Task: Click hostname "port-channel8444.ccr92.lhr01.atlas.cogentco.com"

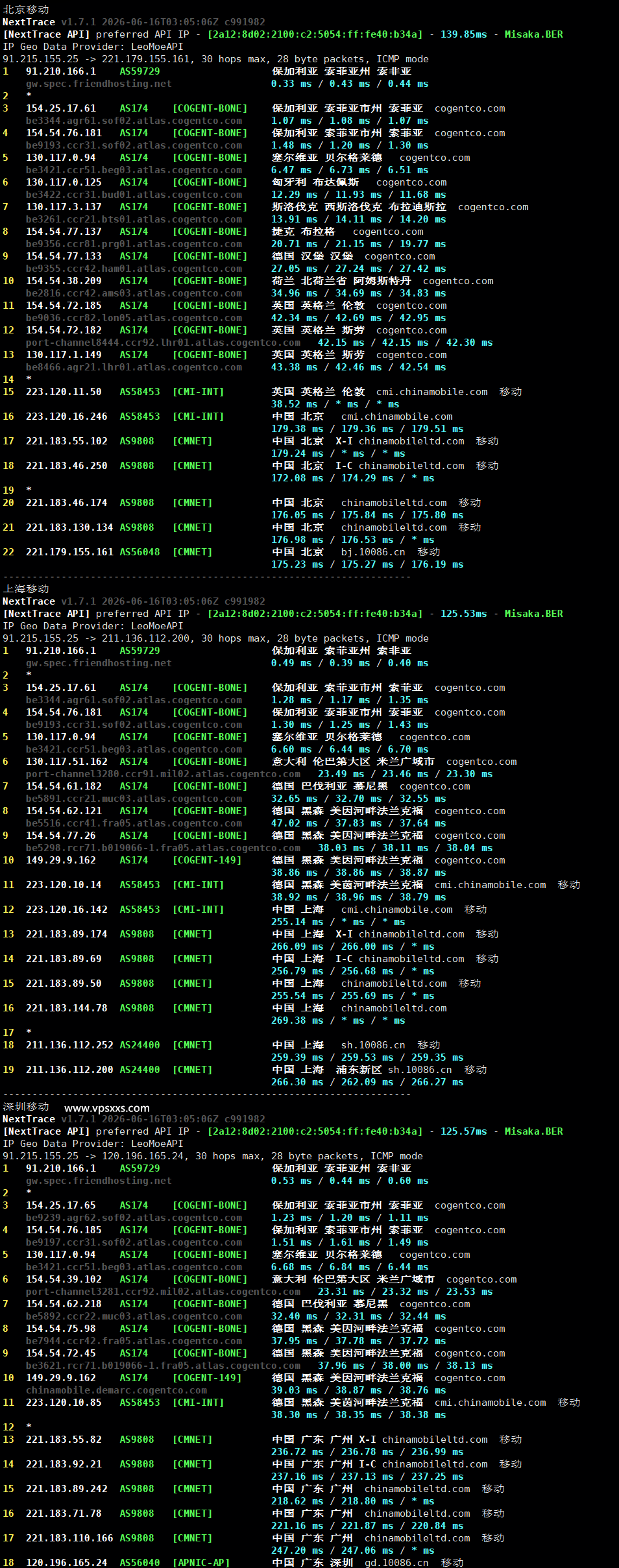Action: (163, 343)
